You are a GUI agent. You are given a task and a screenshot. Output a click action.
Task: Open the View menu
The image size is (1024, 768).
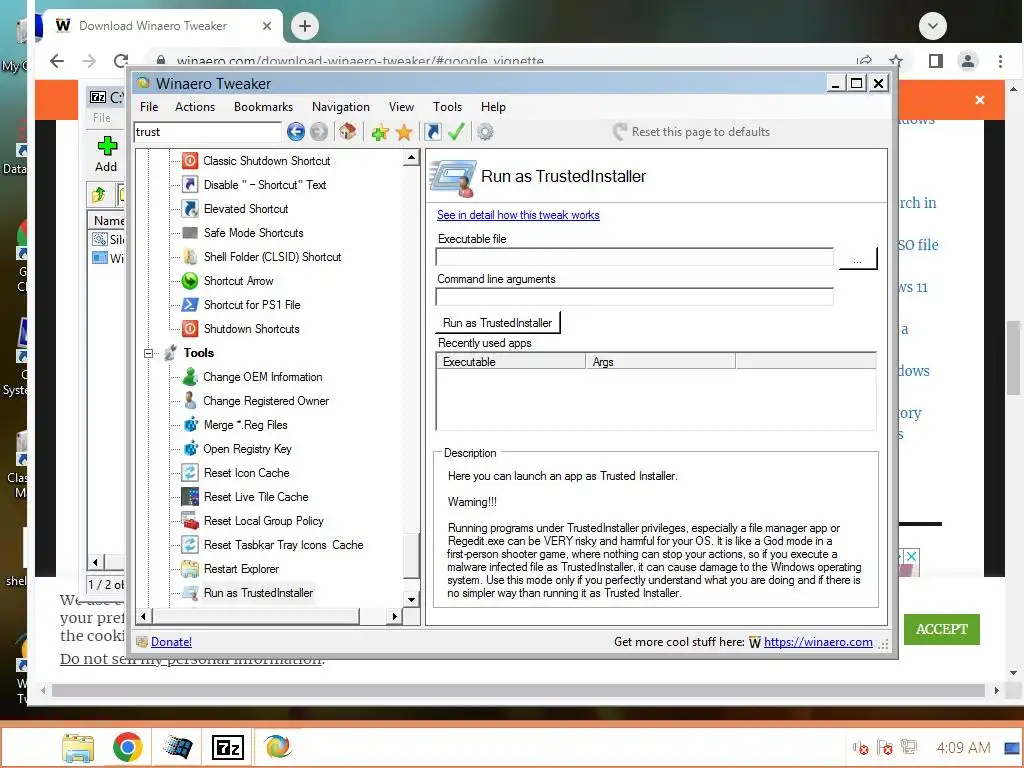(401, 107)
